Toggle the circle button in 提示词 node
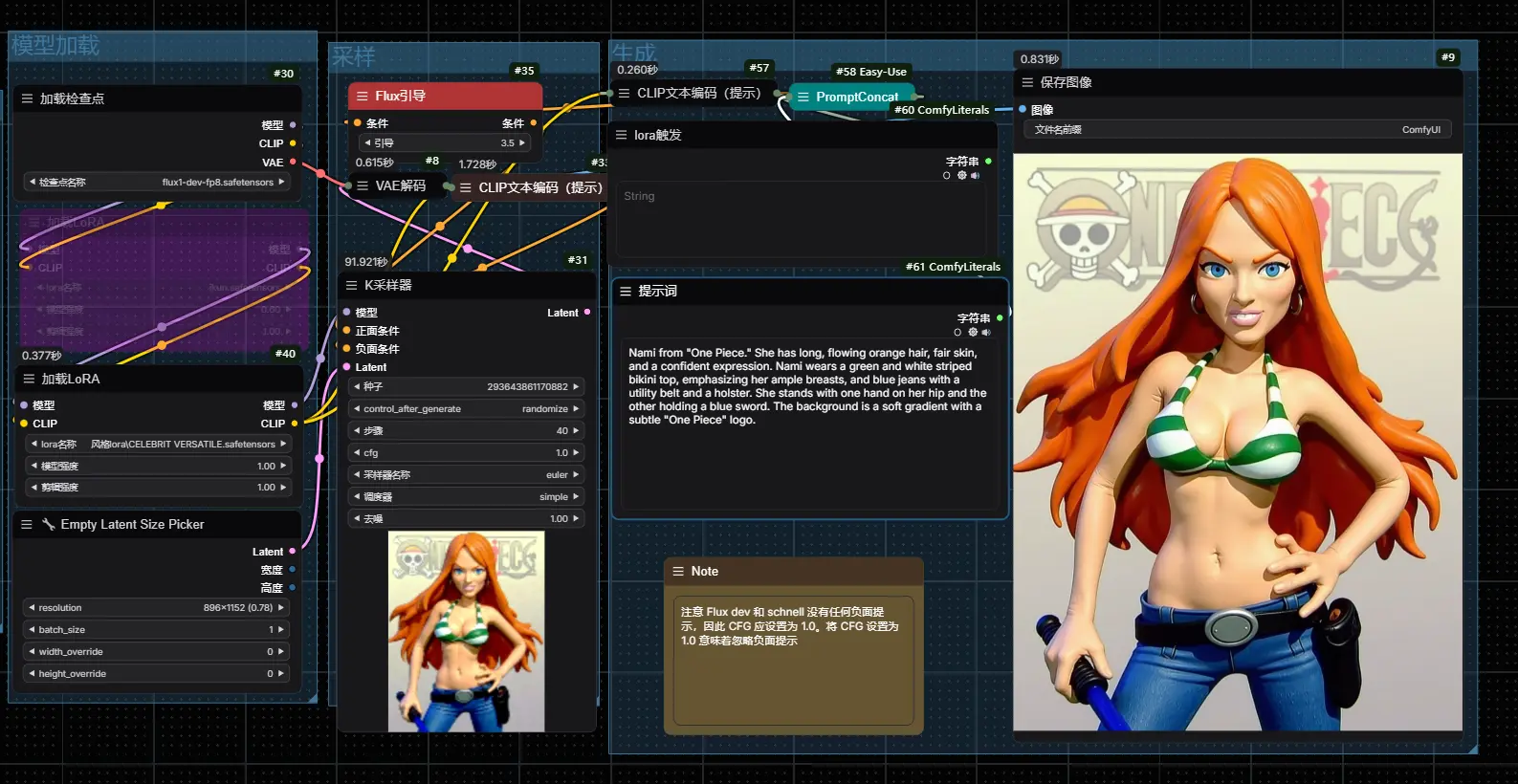Viewport: 1518px width, 784px height. (957, 332)
